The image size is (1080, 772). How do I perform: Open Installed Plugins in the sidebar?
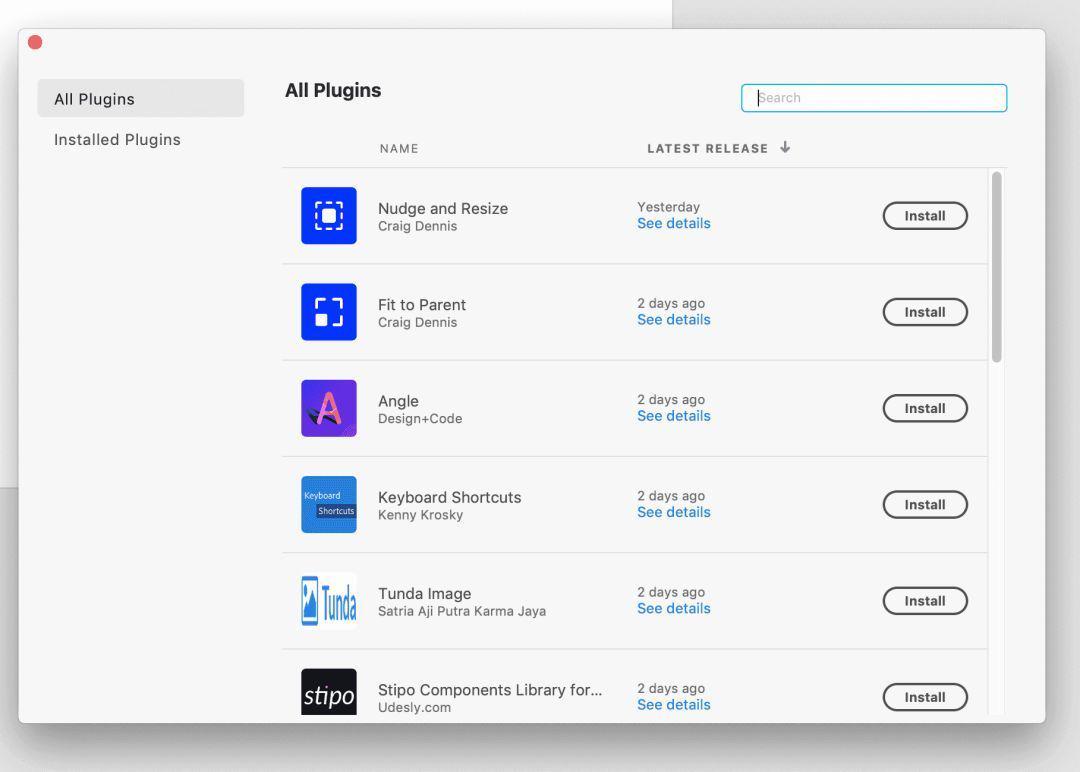[117, 140]
